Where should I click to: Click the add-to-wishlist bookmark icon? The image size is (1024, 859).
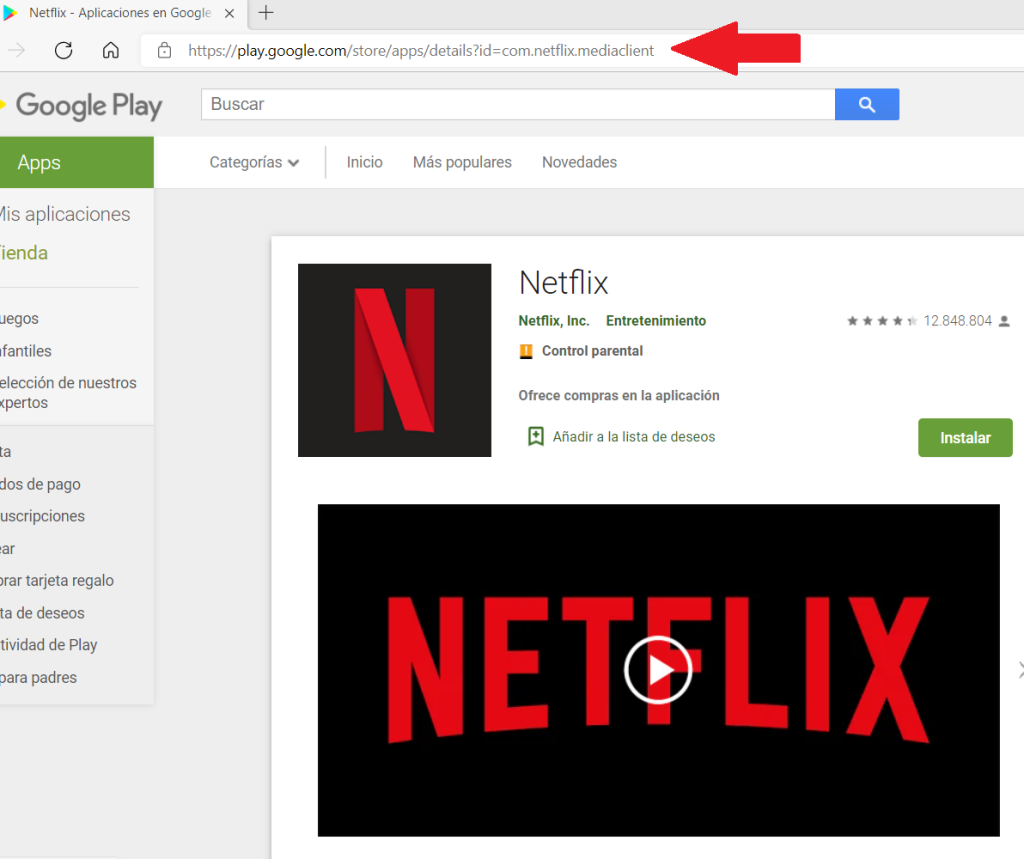[535, 437]
